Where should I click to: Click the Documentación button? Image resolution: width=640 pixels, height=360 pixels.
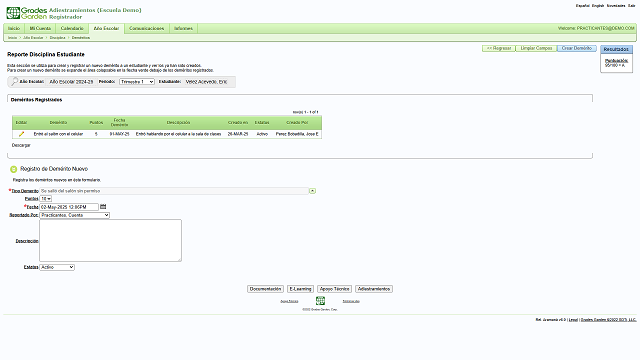265,289
